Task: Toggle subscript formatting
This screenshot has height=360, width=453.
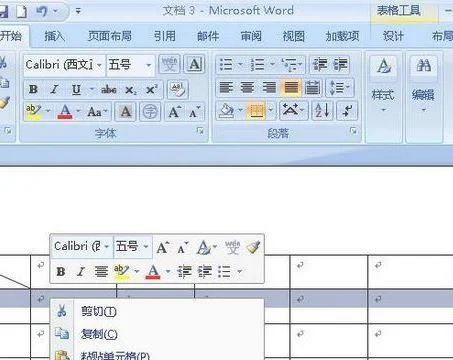Action: click(131, 89)
